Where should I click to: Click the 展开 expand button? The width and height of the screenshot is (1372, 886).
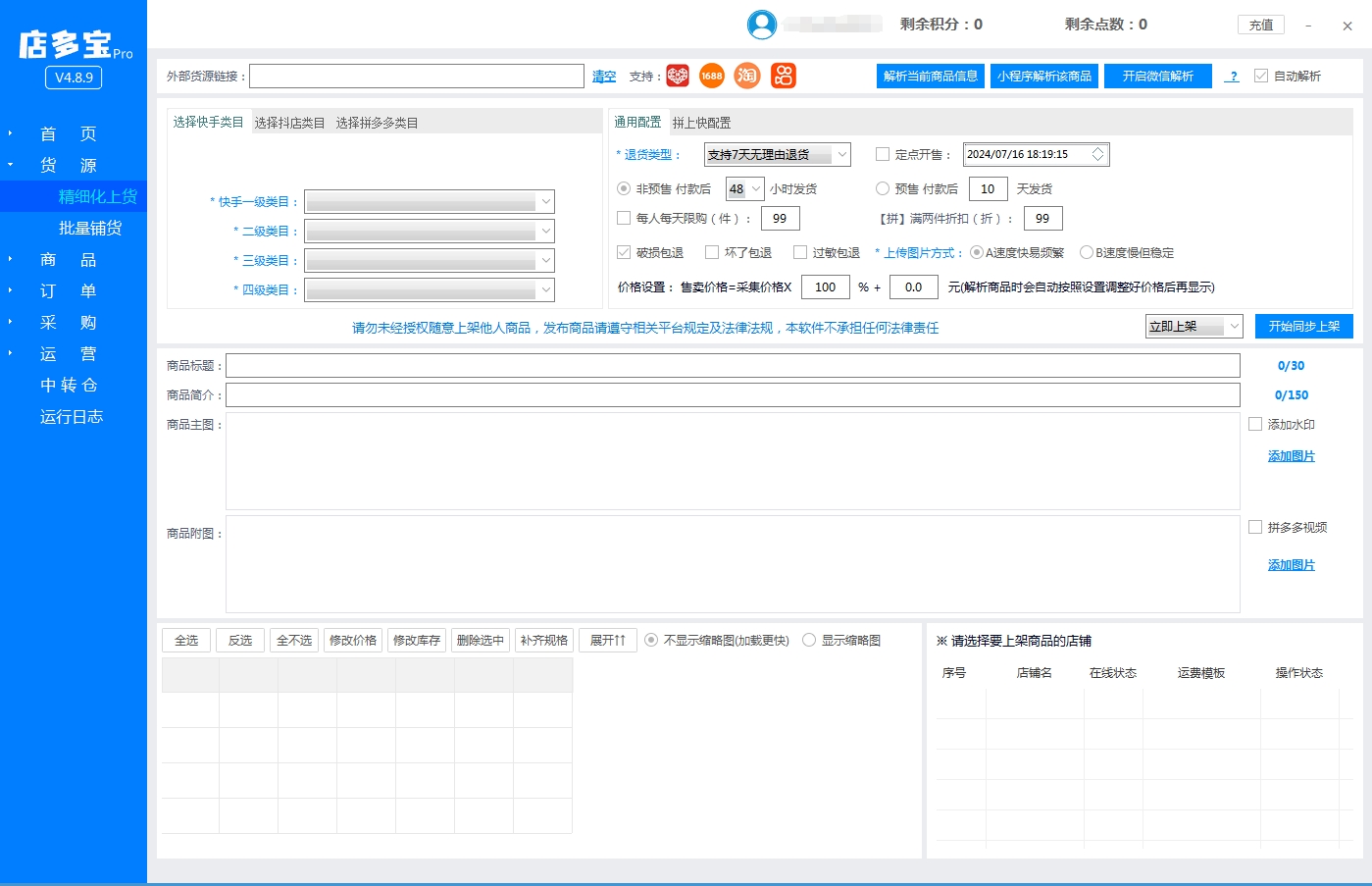tap(608, 640)
